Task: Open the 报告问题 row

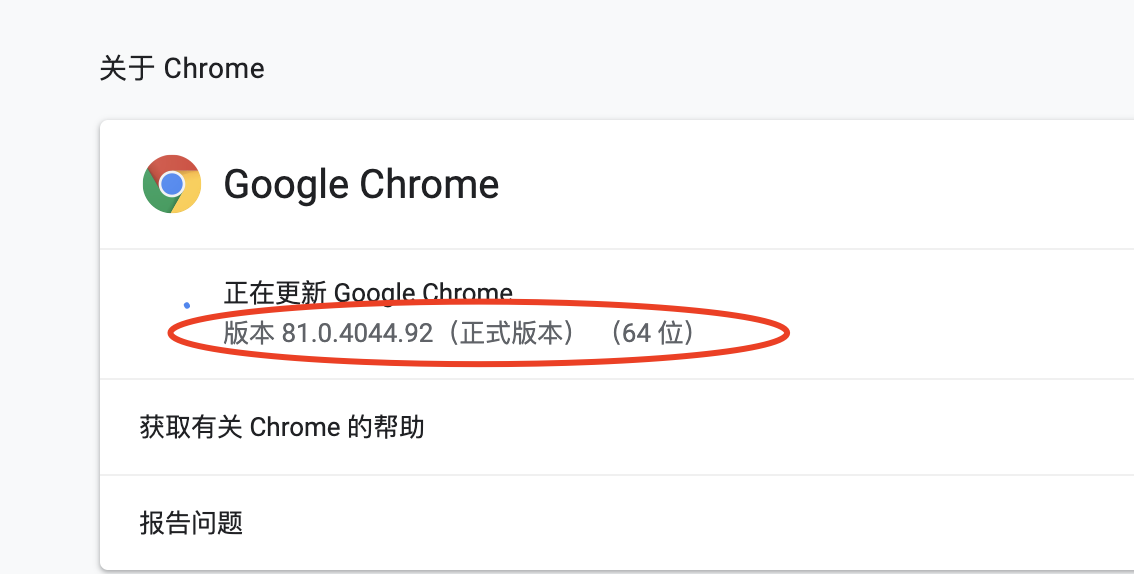Action: click(x=617, y=522)
